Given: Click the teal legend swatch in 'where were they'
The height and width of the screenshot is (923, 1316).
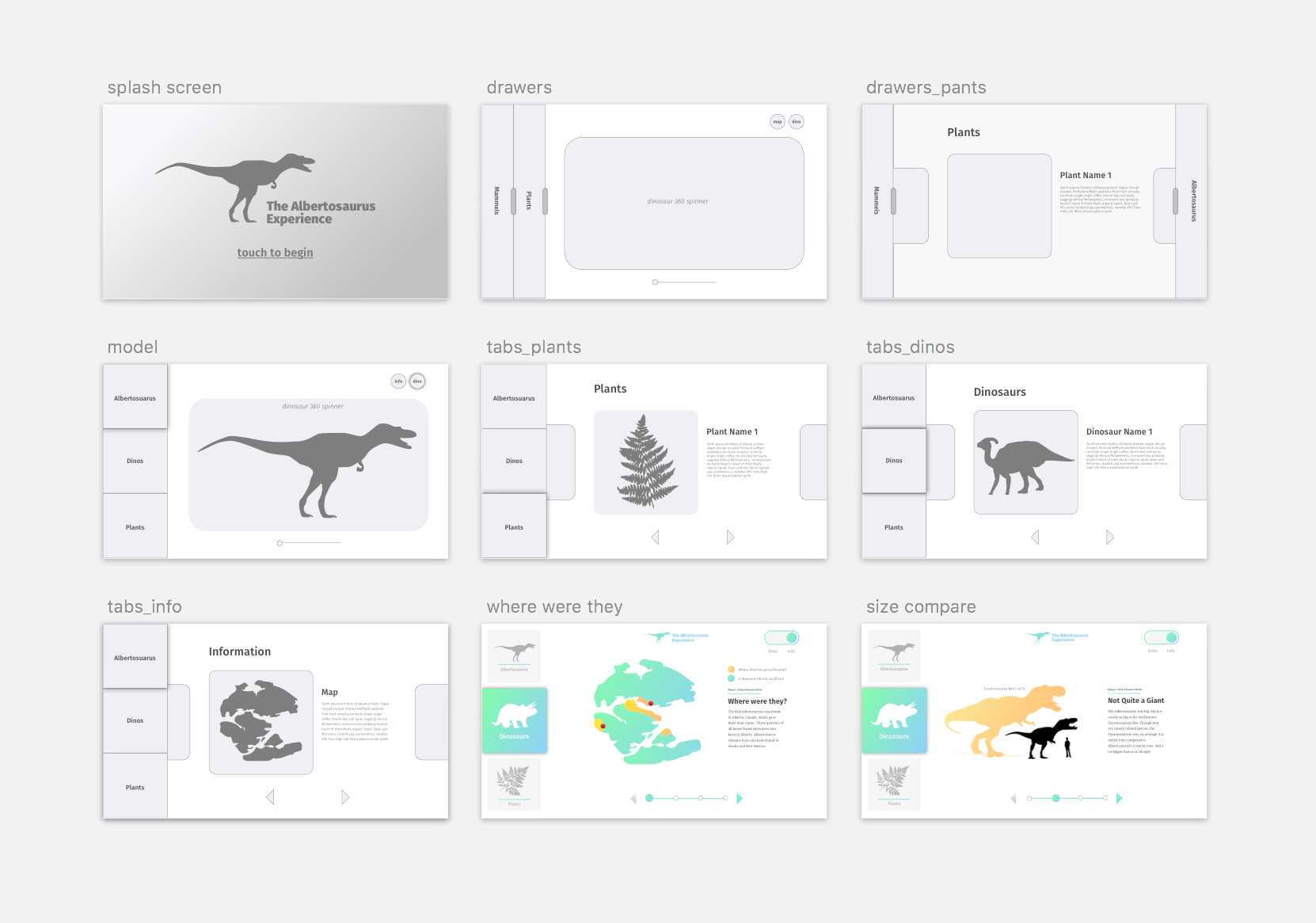Looking at the screenshot, I should 731,678.
